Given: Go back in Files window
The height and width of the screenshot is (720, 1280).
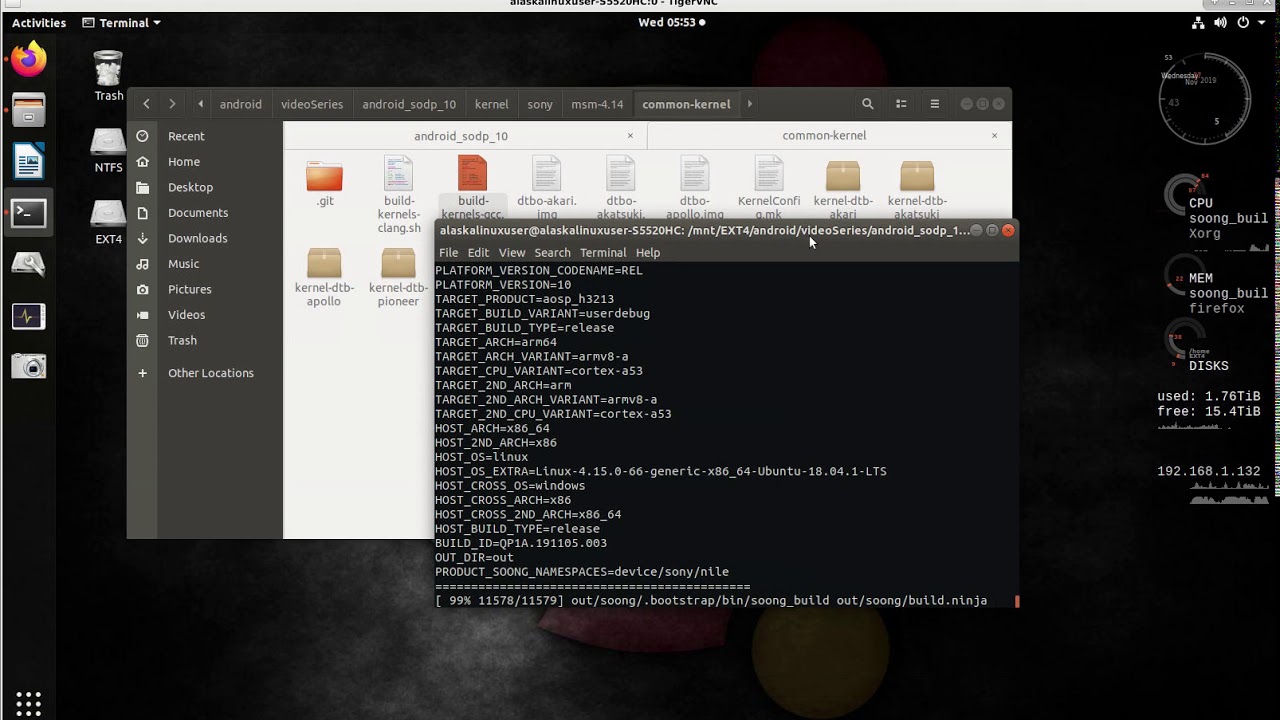Looking at the screenshot, I should [x=146, y=104].
